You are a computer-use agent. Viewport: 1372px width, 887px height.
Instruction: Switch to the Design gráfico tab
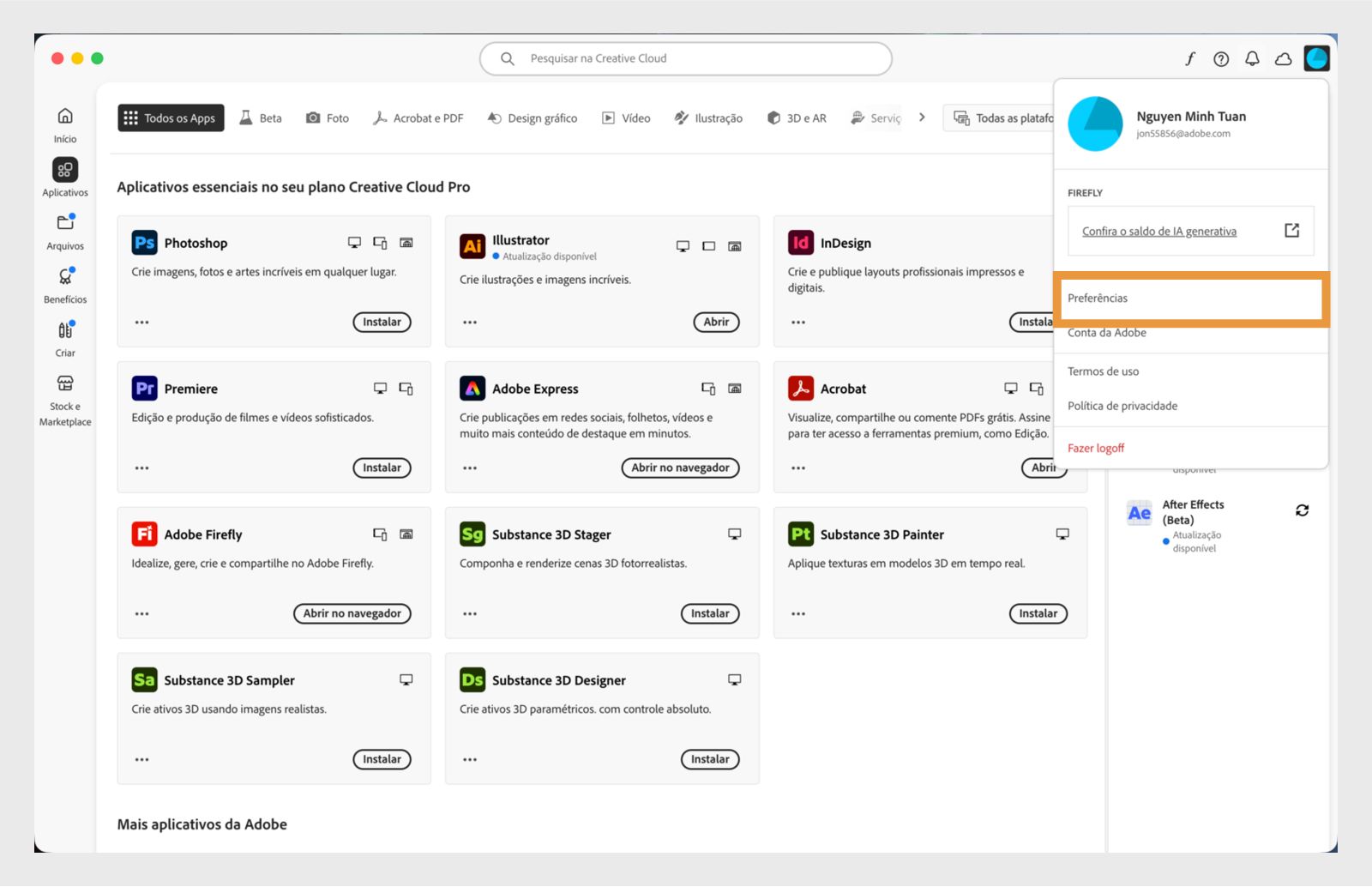click(x=533, y=118)
